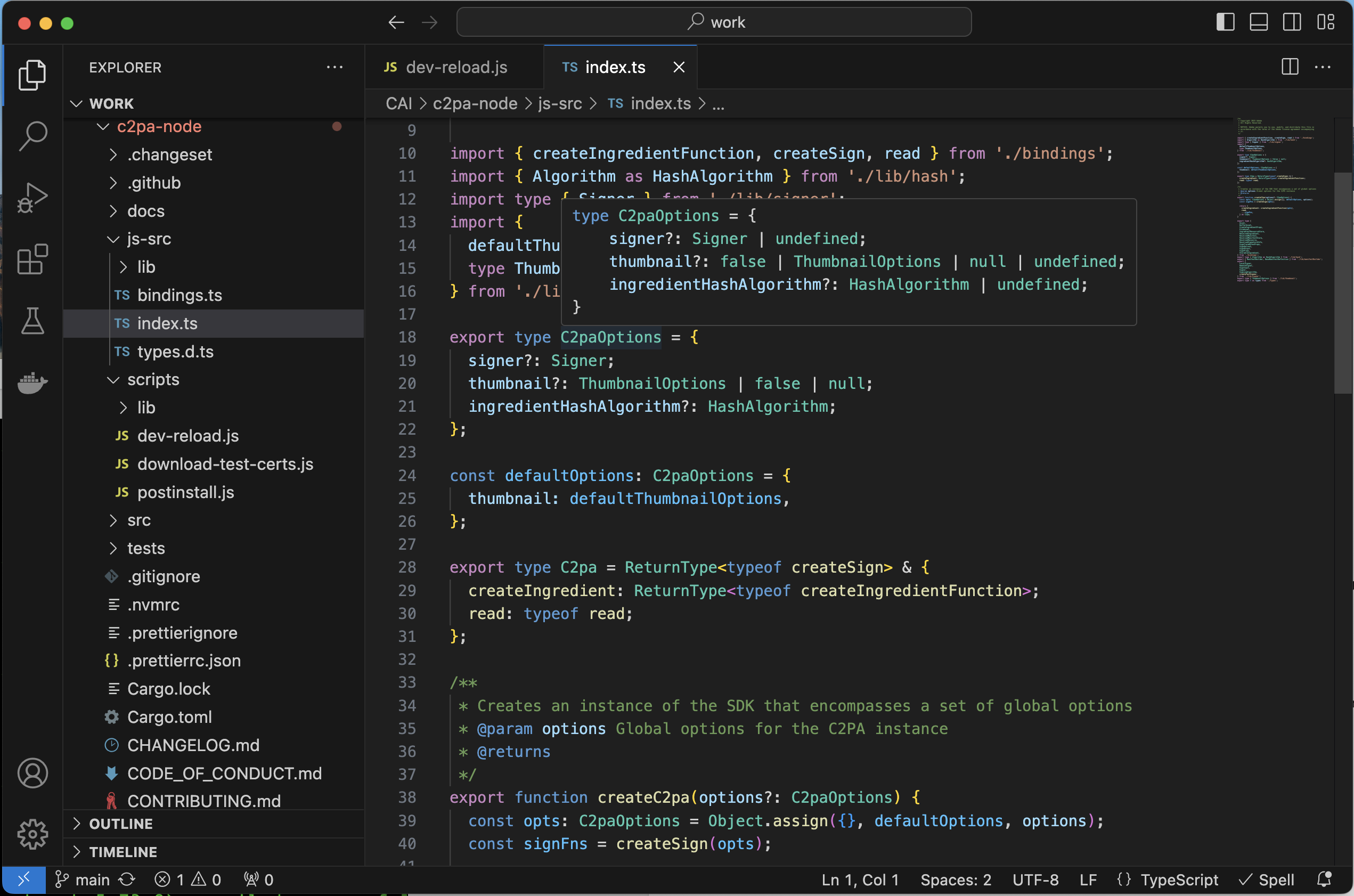Expand the TIMELINE section
Image resolution: width=1354 pixels, height=896 pixels.
point(214,851)
